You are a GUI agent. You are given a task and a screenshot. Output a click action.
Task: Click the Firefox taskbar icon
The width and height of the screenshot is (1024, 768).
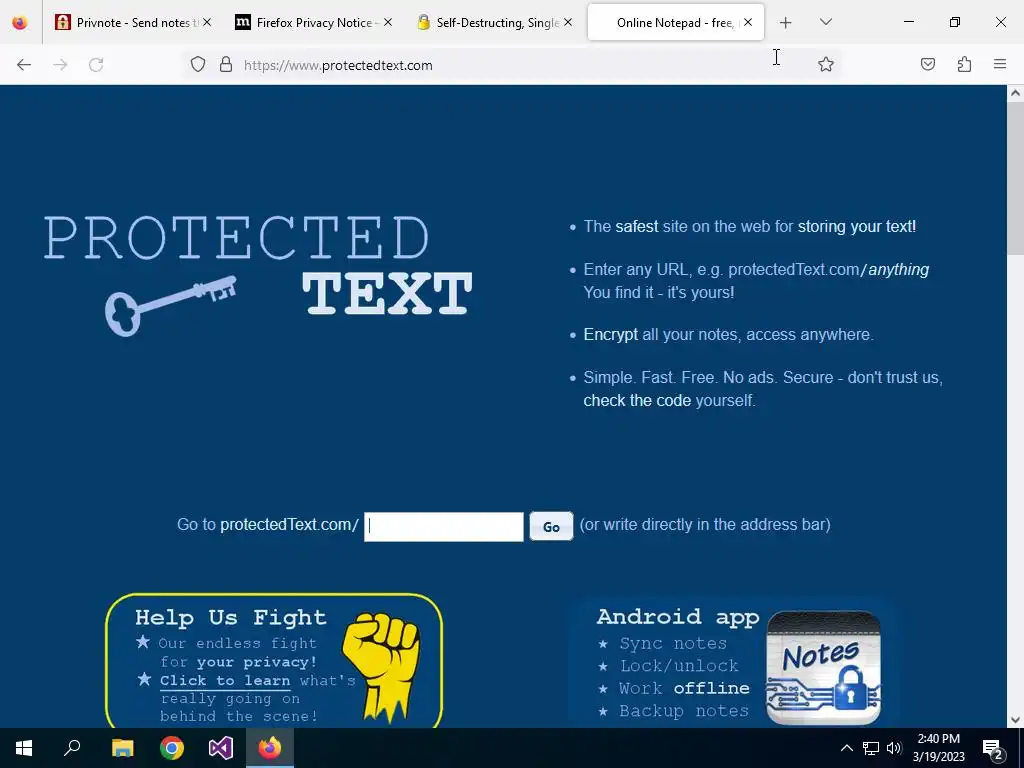click(x=270, y=748)
